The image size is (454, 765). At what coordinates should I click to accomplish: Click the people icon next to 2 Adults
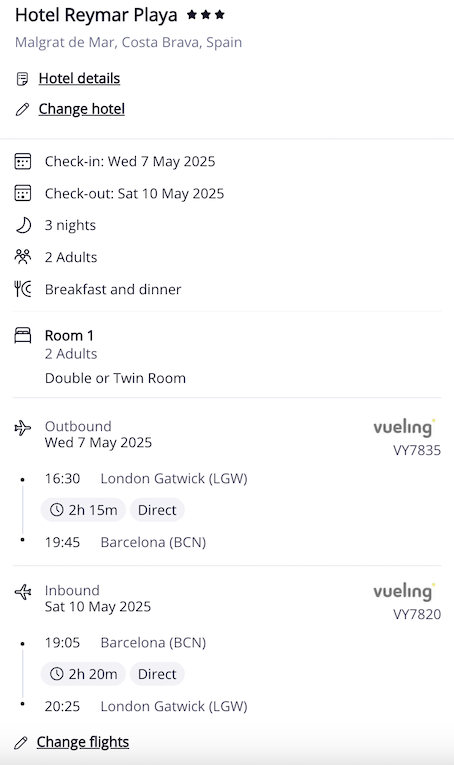(23, 257)
